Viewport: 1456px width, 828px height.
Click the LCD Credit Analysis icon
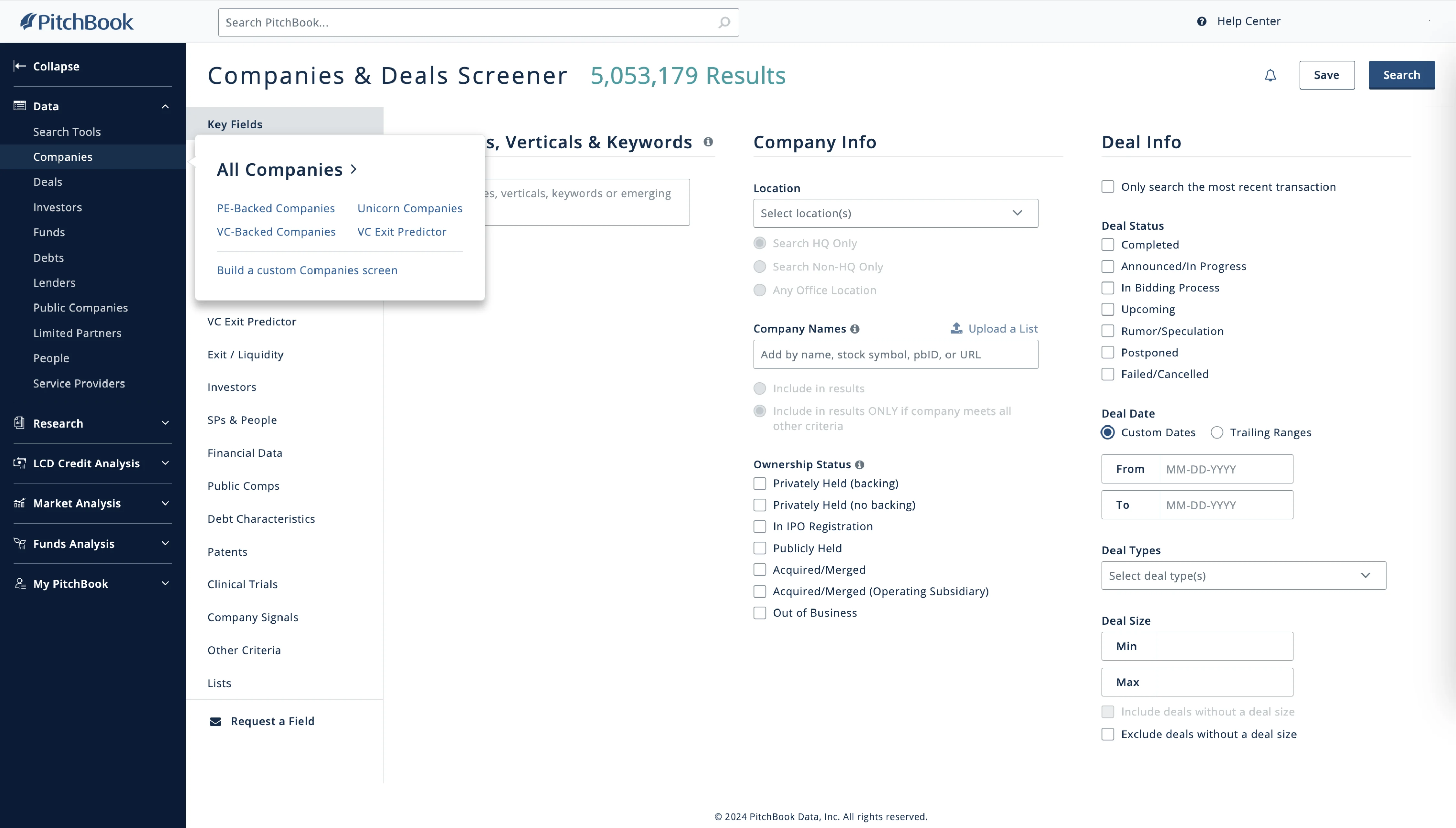(x=19, y=463)
